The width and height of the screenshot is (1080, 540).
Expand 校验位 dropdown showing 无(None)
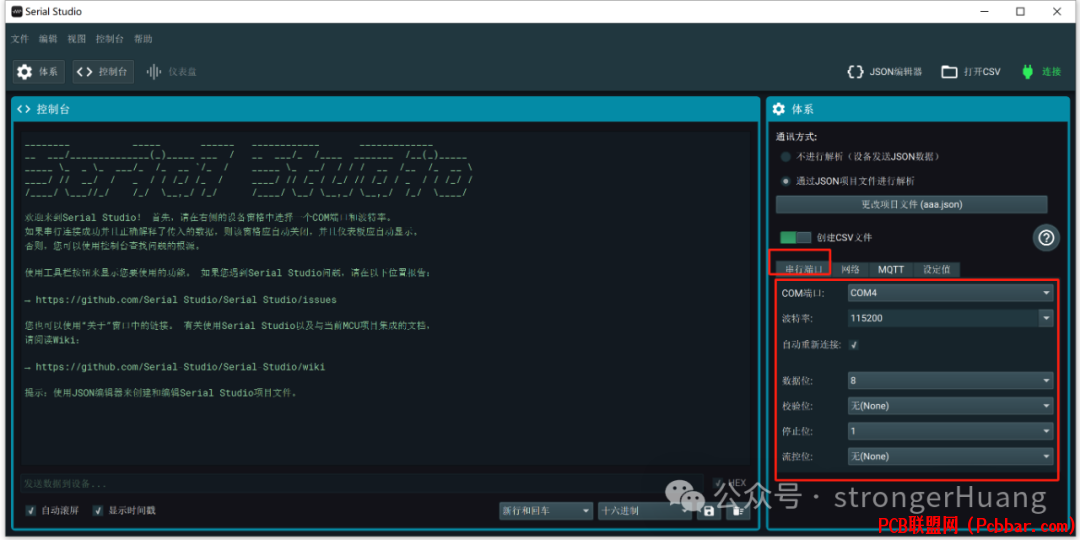coord(950,406)
